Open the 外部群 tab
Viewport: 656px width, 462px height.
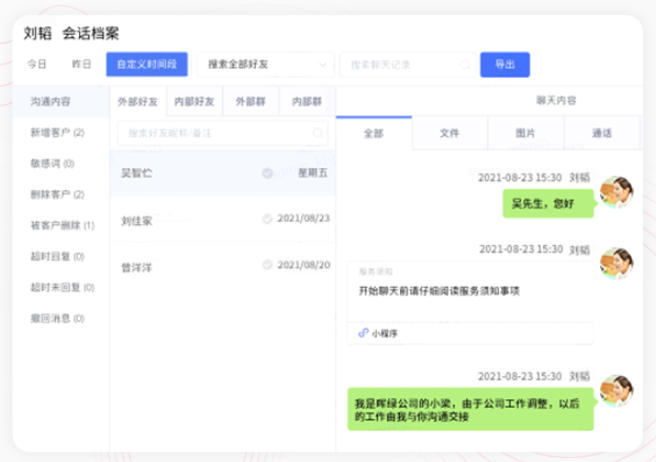point(250,101)
